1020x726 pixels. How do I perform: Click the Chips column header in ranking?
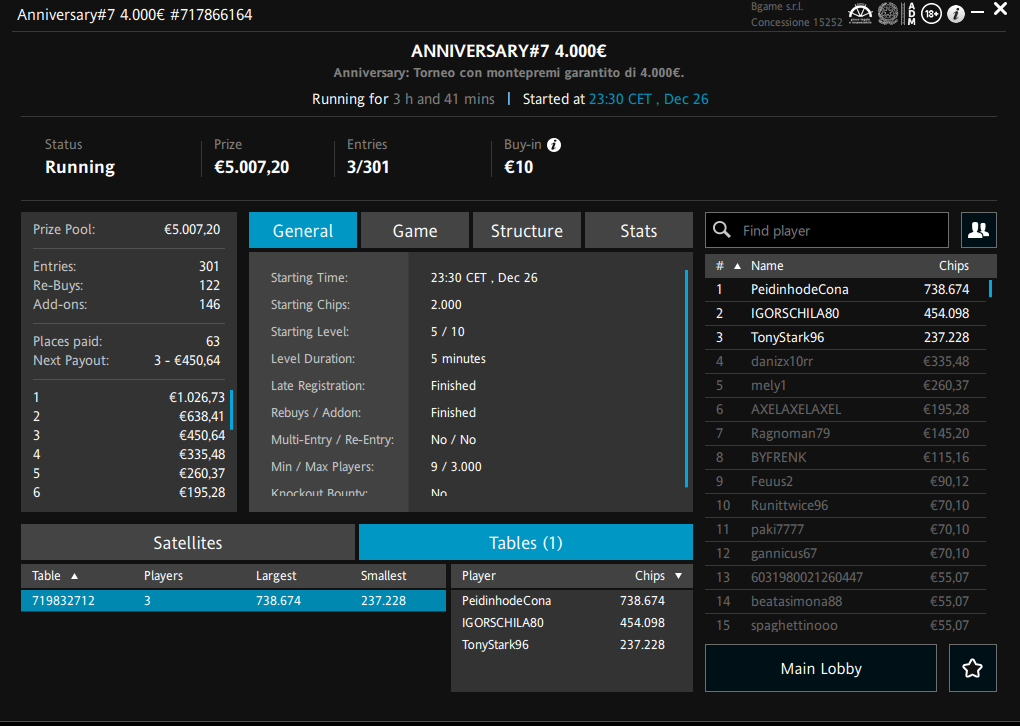click(x=954, y=266)
